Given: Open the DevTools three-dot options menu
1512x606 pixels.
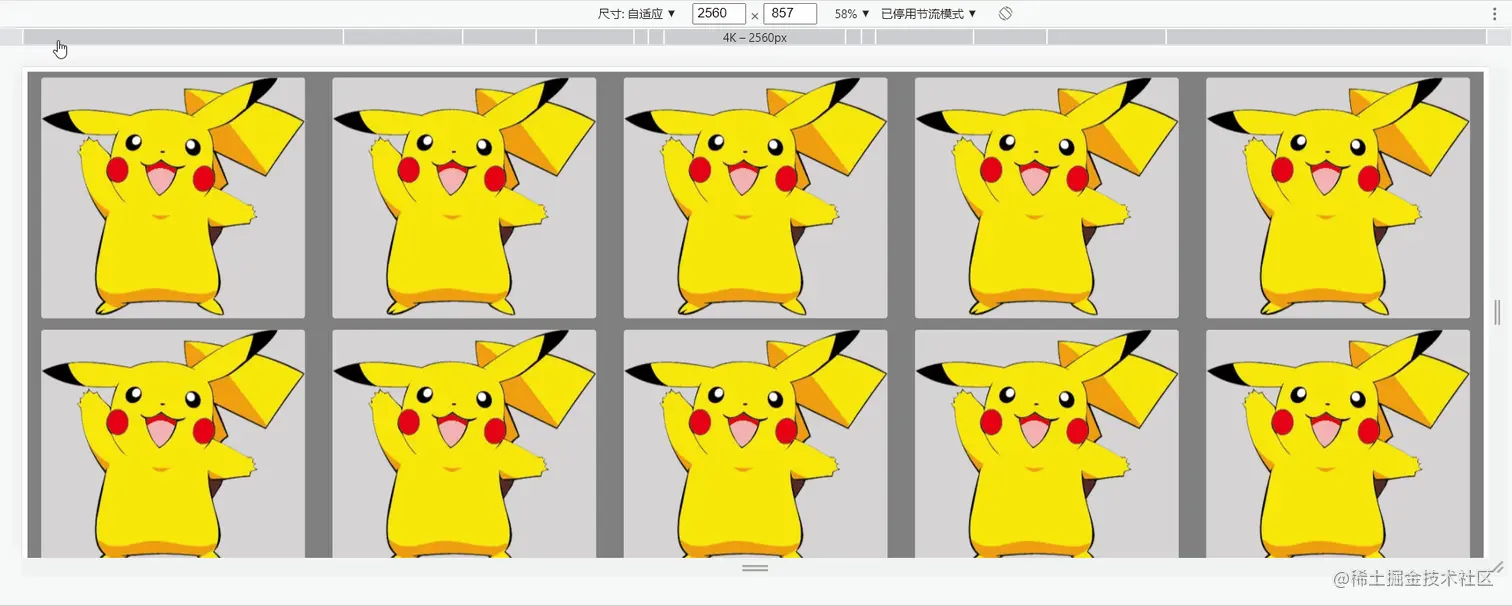Looking at the screenshot, I should tap(1494, 13).
